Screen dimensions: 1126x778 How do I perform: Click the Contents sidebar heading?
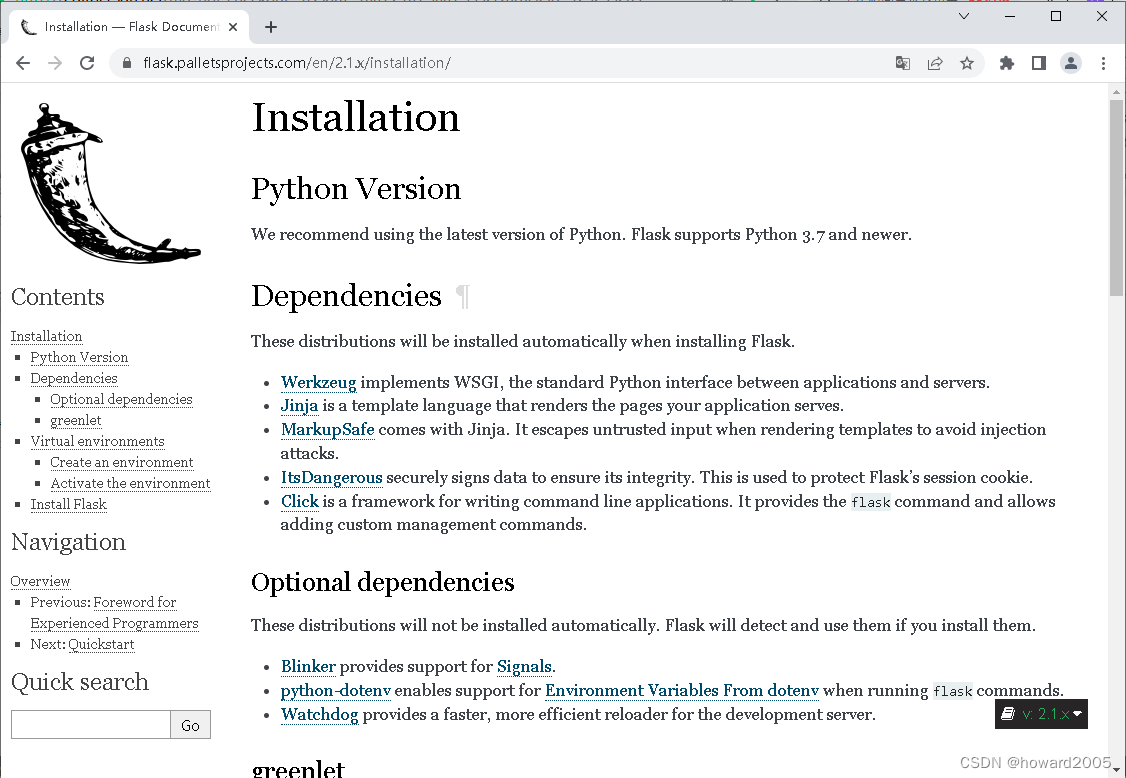(x=57, y=297)
